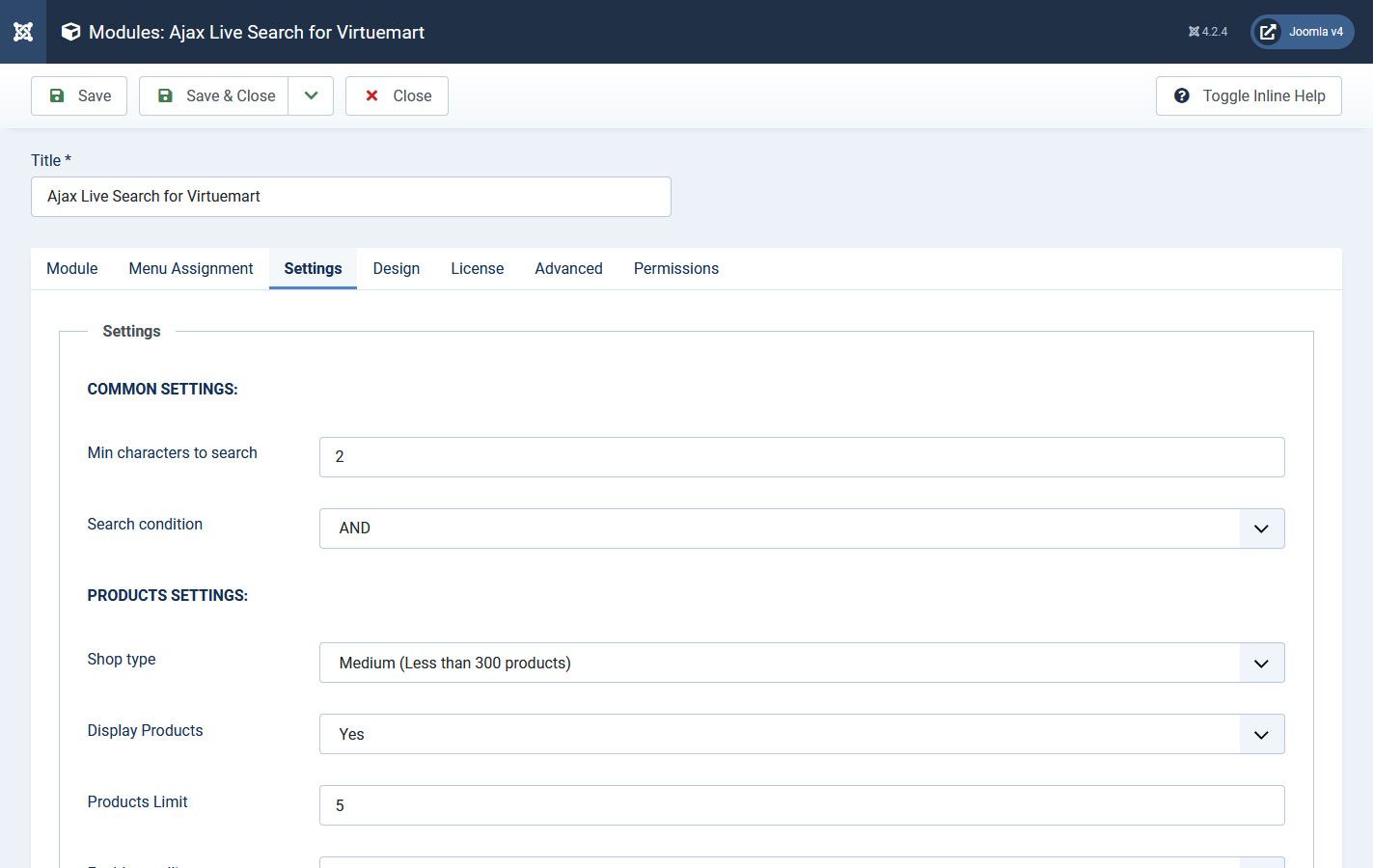The width and height of the screenshot is (1373, 868).
Task: Open the Display Products dropdown
Action: click(x=802, y=734)
